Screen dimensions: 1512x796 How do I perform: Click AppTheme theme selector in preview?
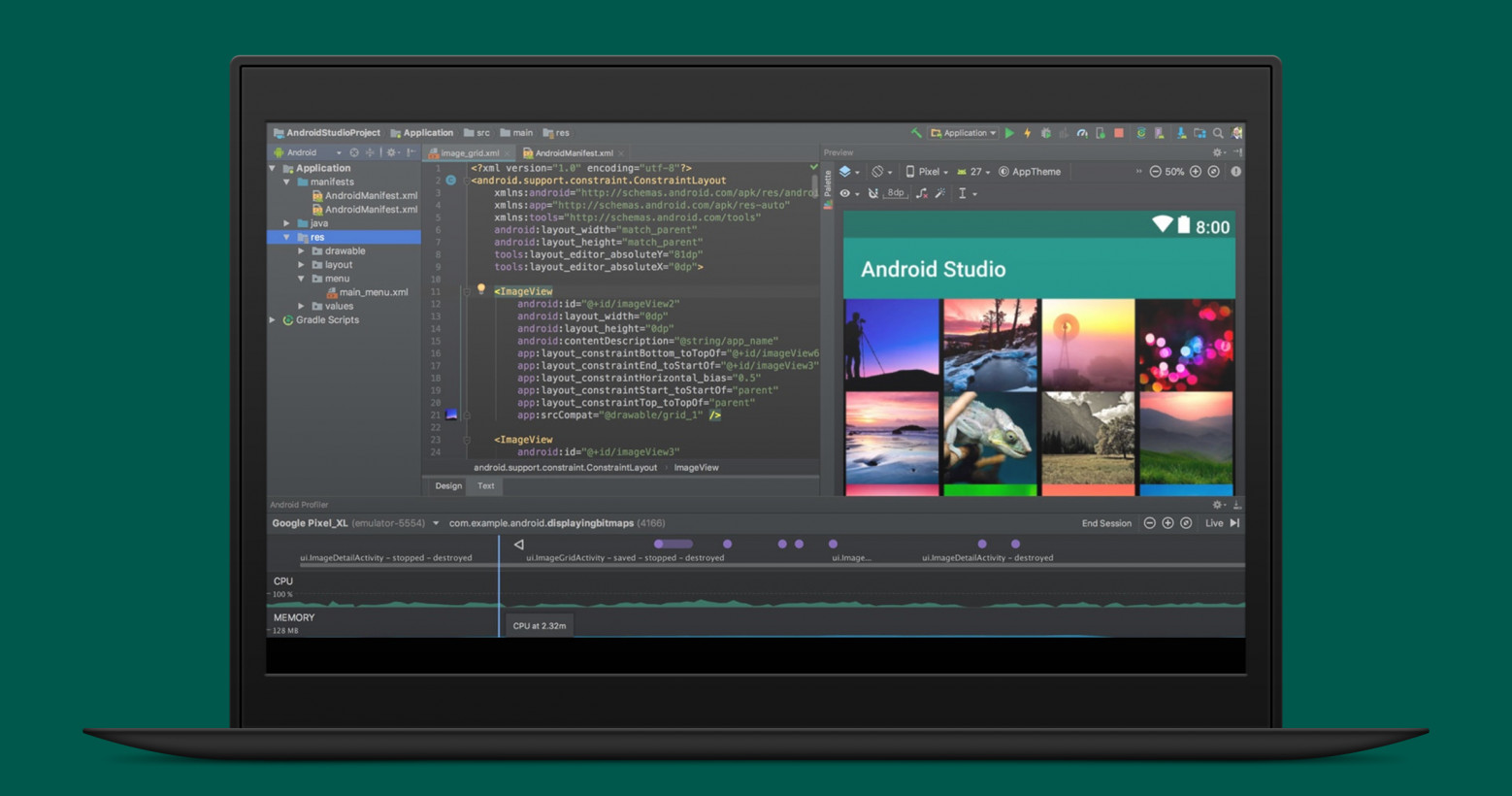coord(1030,172)
